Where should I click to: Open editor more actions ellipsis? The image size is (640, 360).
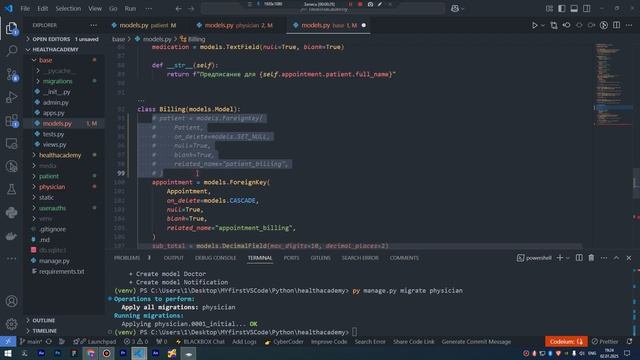point(629,25)
